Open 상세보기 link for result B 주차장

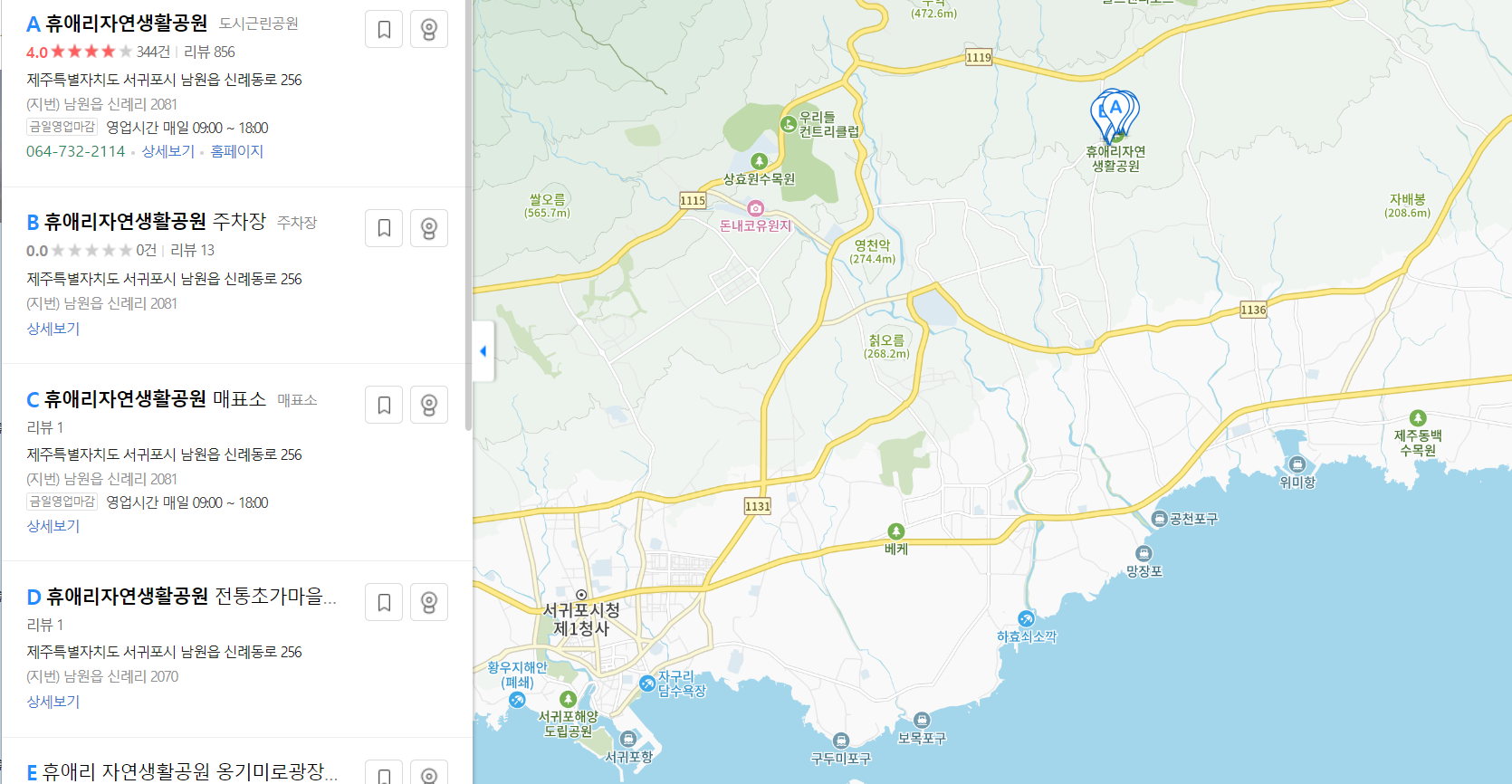pos(53,329)
